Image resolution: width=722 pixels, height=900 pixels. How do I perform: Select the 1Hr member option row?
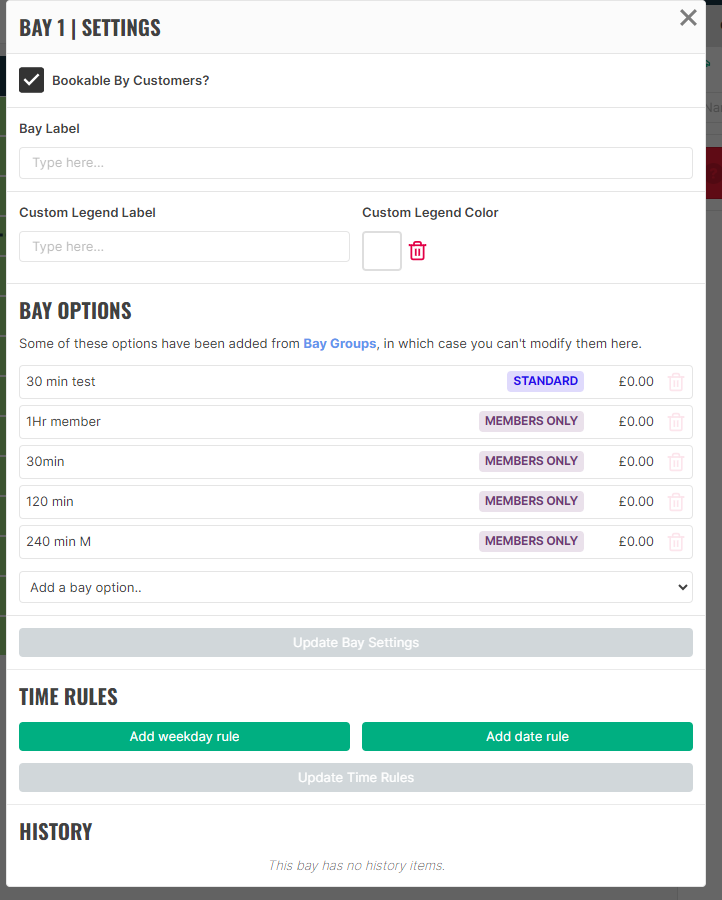(356, 422)
